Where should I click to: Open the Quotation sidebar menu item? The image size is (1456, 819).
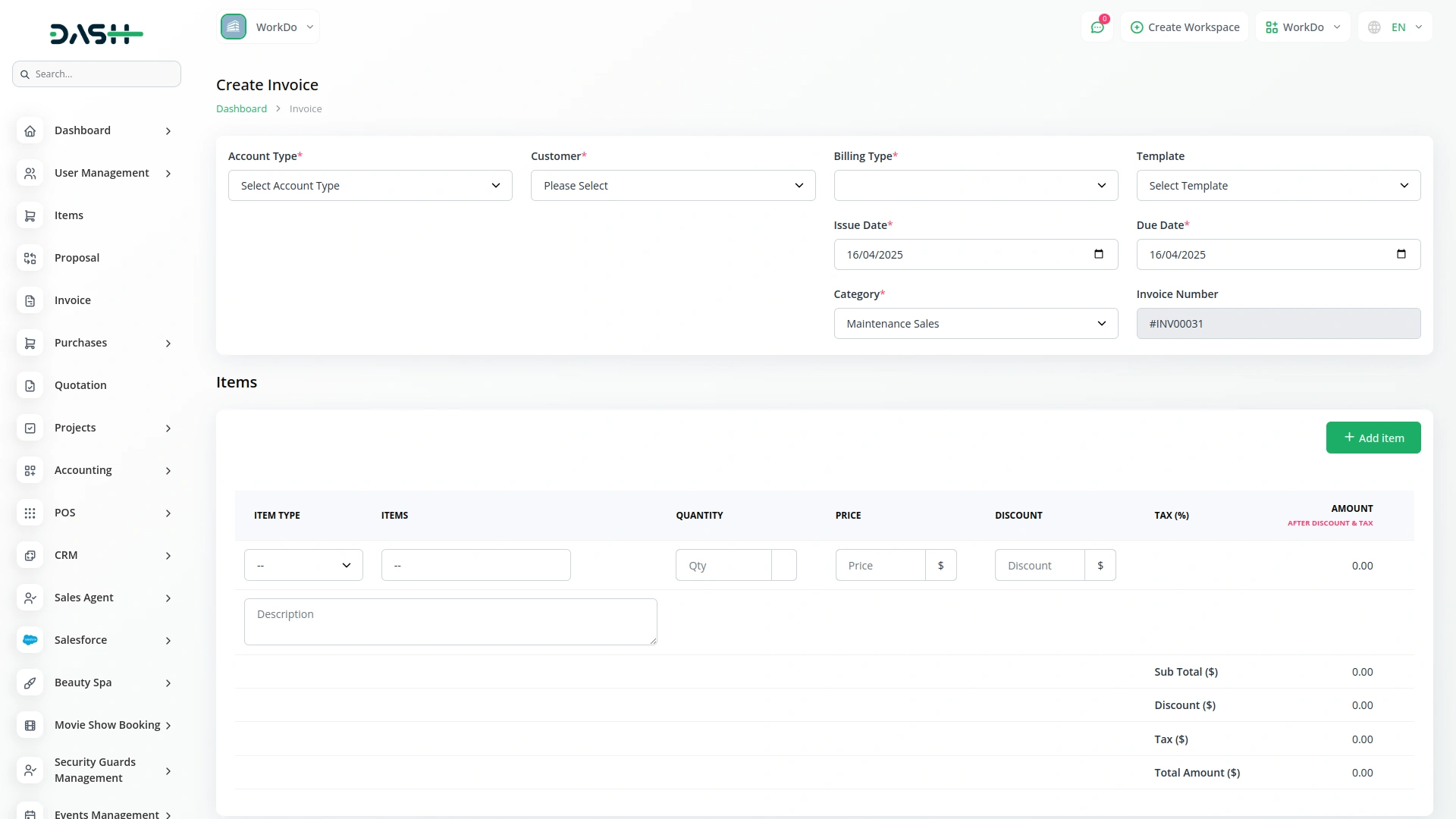[80, 385]
